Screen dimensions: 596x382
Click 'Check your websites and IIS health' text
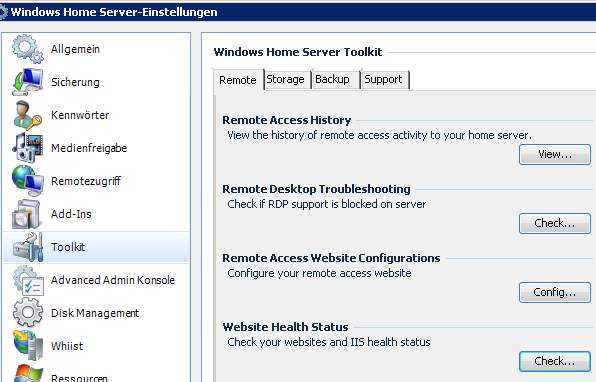329,342
